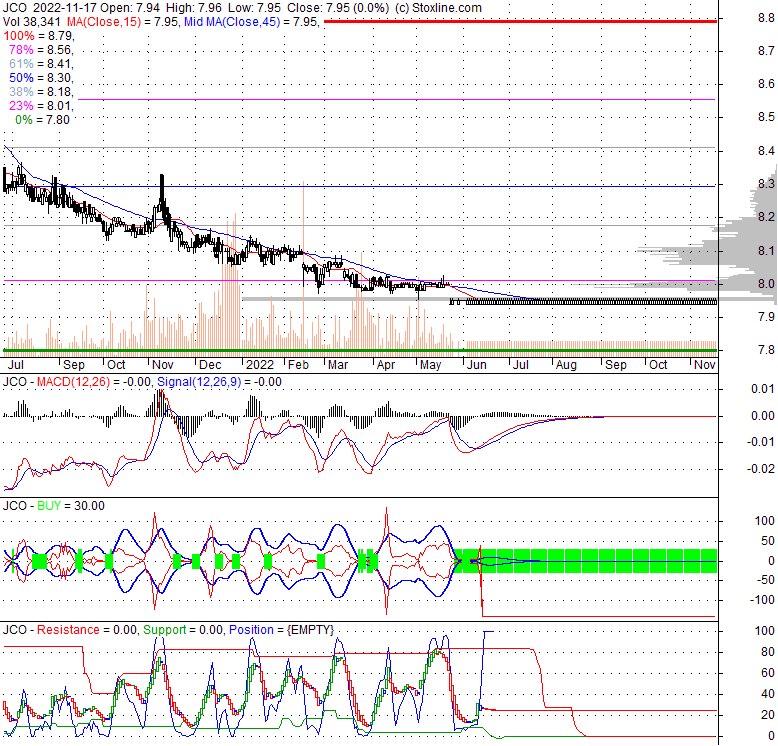Click the 'Position = {EMPTY}' label
The width and height of the screenshot is (778, 746).
pyautogui.click(x=281, y=630)
